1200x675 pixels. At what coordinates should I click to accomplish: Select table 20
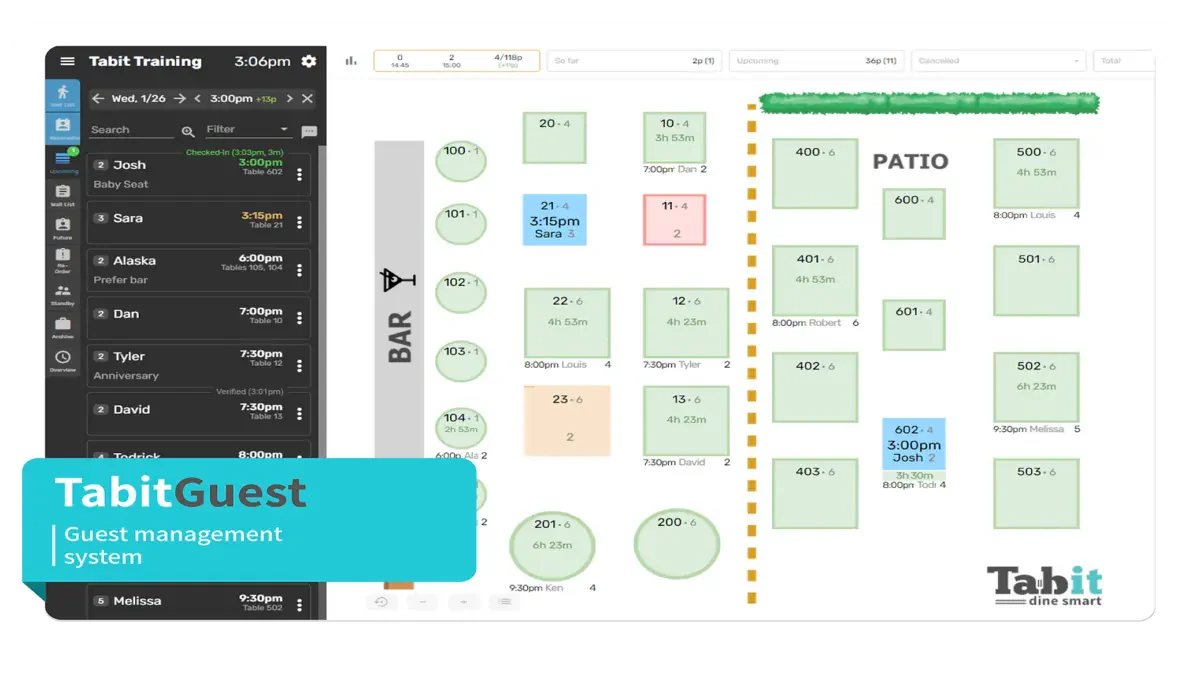pos(555,138)
